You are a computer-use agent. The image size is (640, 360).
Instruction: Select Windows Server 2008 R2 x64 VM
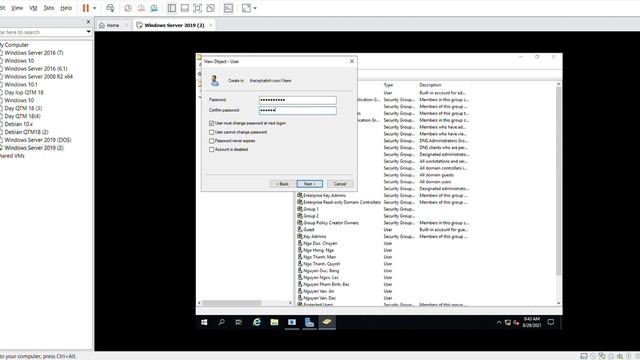click(x=38, y=76)
